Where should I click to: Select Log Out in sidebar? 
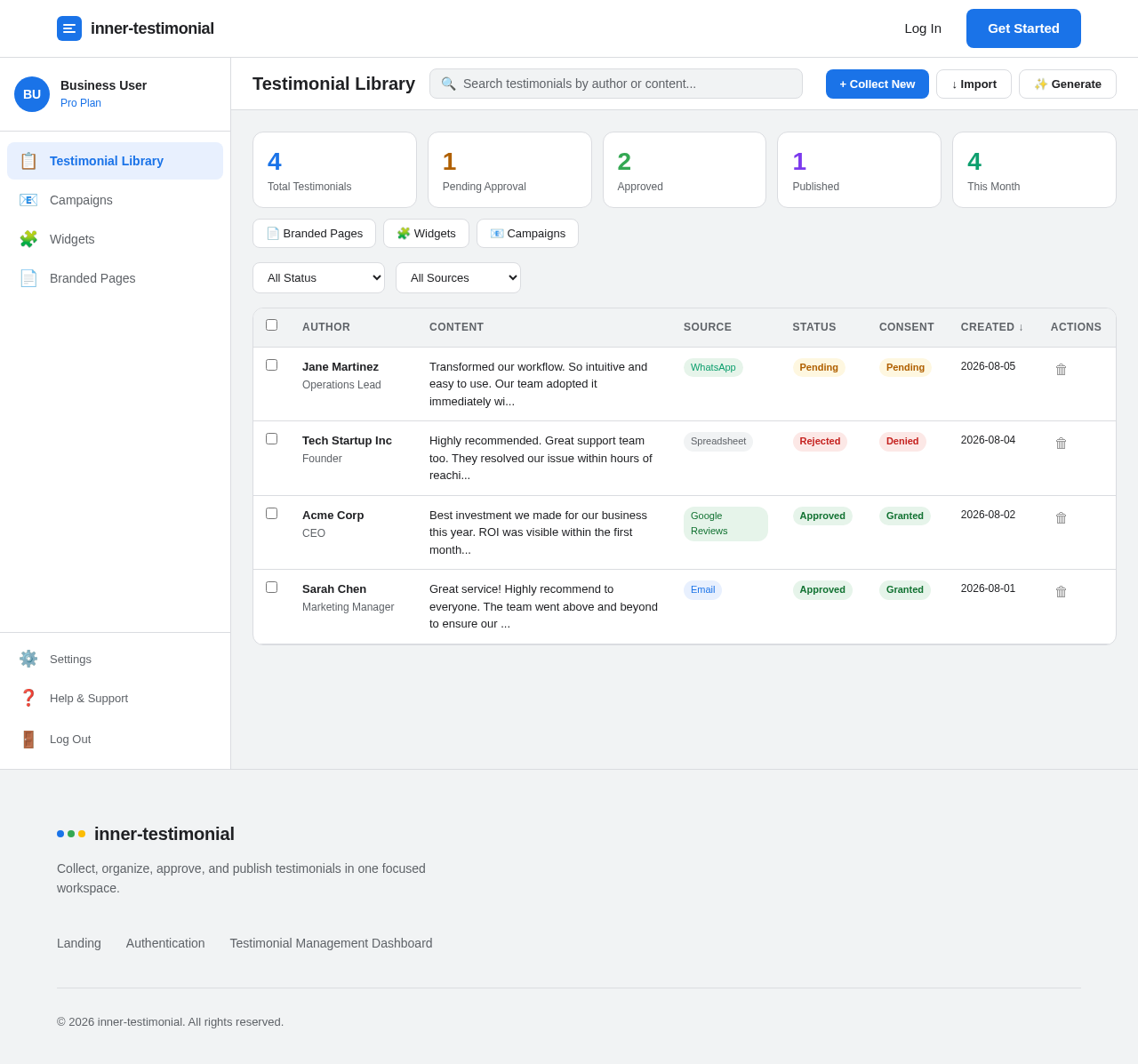point(115,739)
